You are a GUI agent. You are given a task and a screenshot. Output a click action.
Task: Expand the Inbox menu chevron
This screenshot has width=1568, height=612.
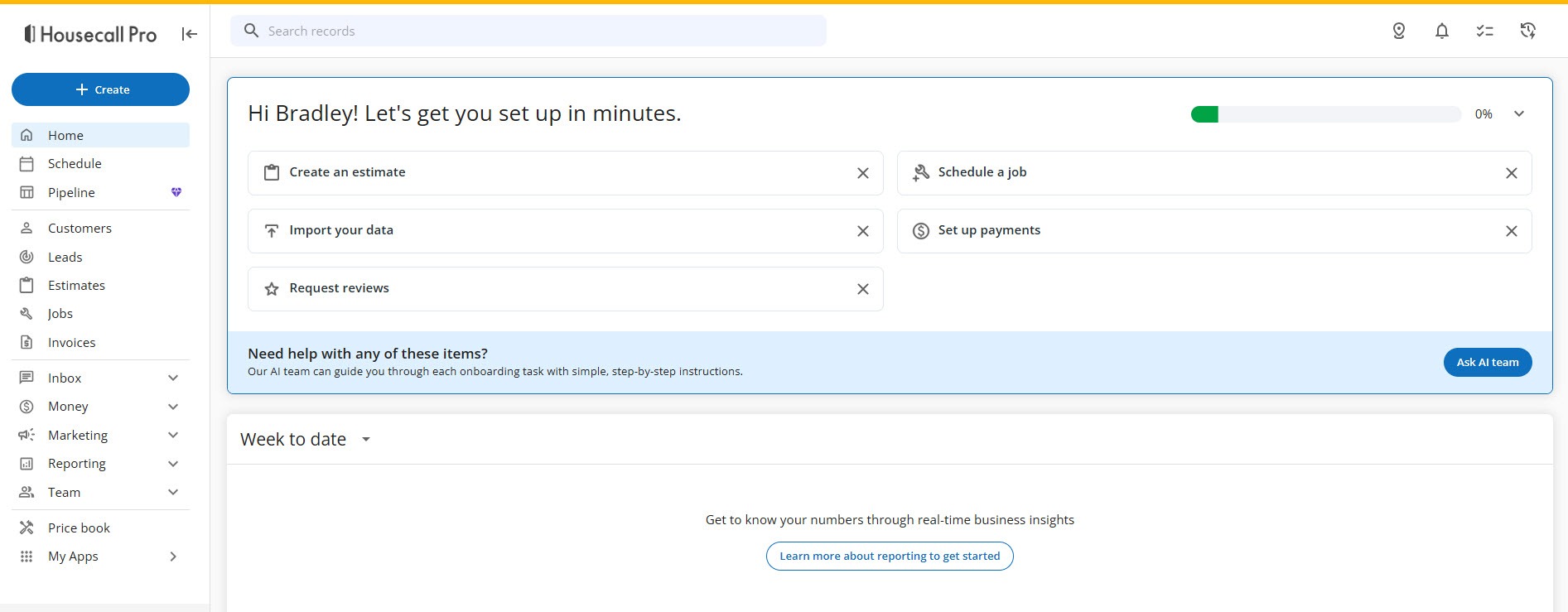pyautogui.click(x=173, y=378)
